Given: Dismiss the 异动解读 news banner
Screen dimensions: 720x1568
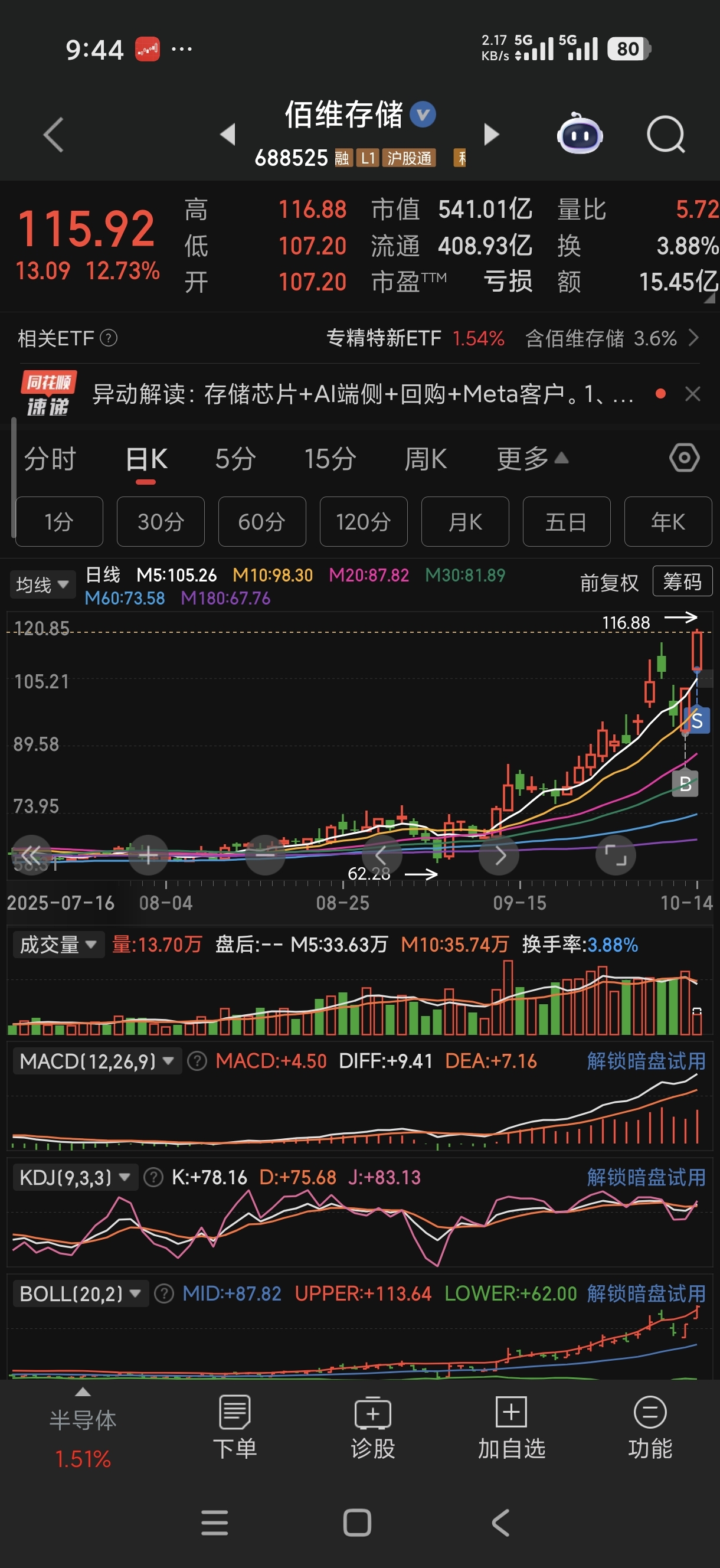Looking at the screenshot, I should [693, 394].
